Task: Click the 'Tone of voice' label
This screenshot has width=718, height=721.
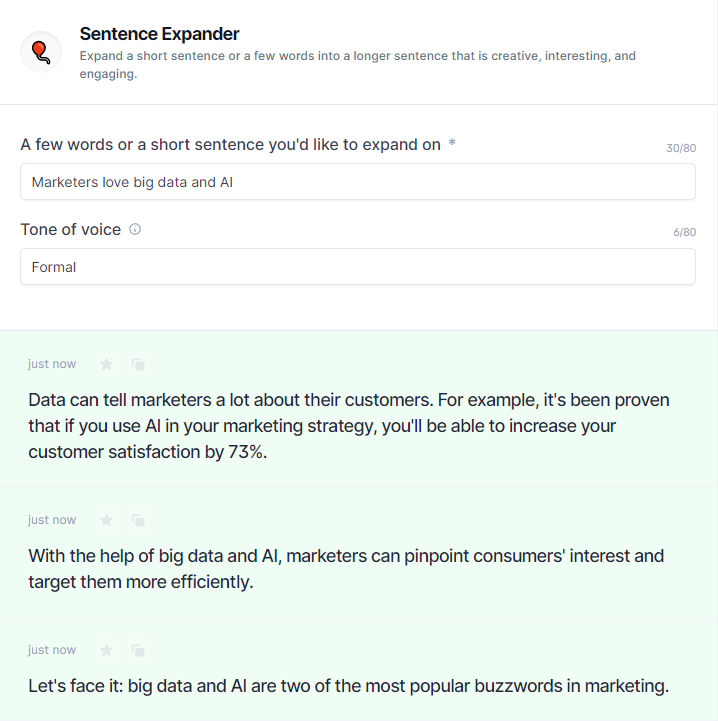Action: (71, 229)
